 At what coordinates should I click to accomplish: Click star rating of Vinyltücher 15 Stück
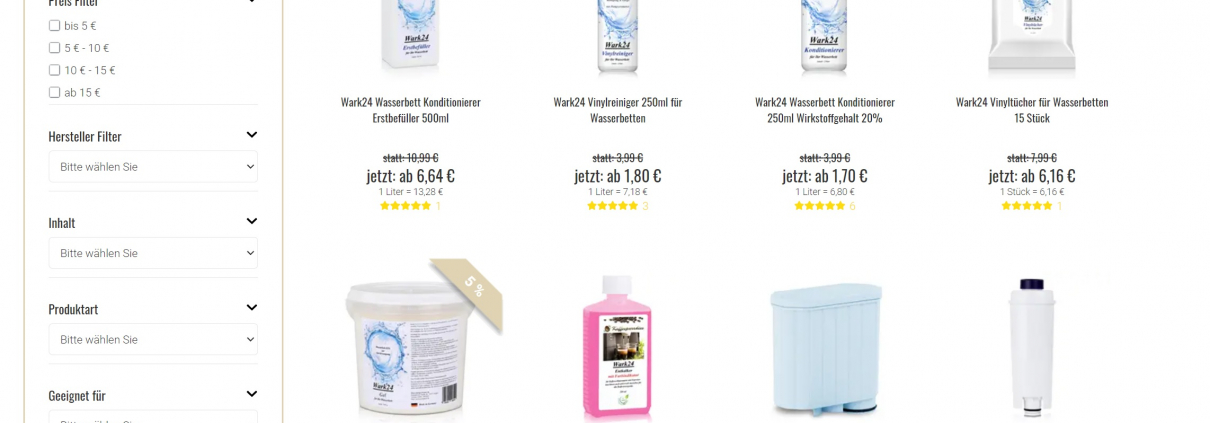[1026, 206]
